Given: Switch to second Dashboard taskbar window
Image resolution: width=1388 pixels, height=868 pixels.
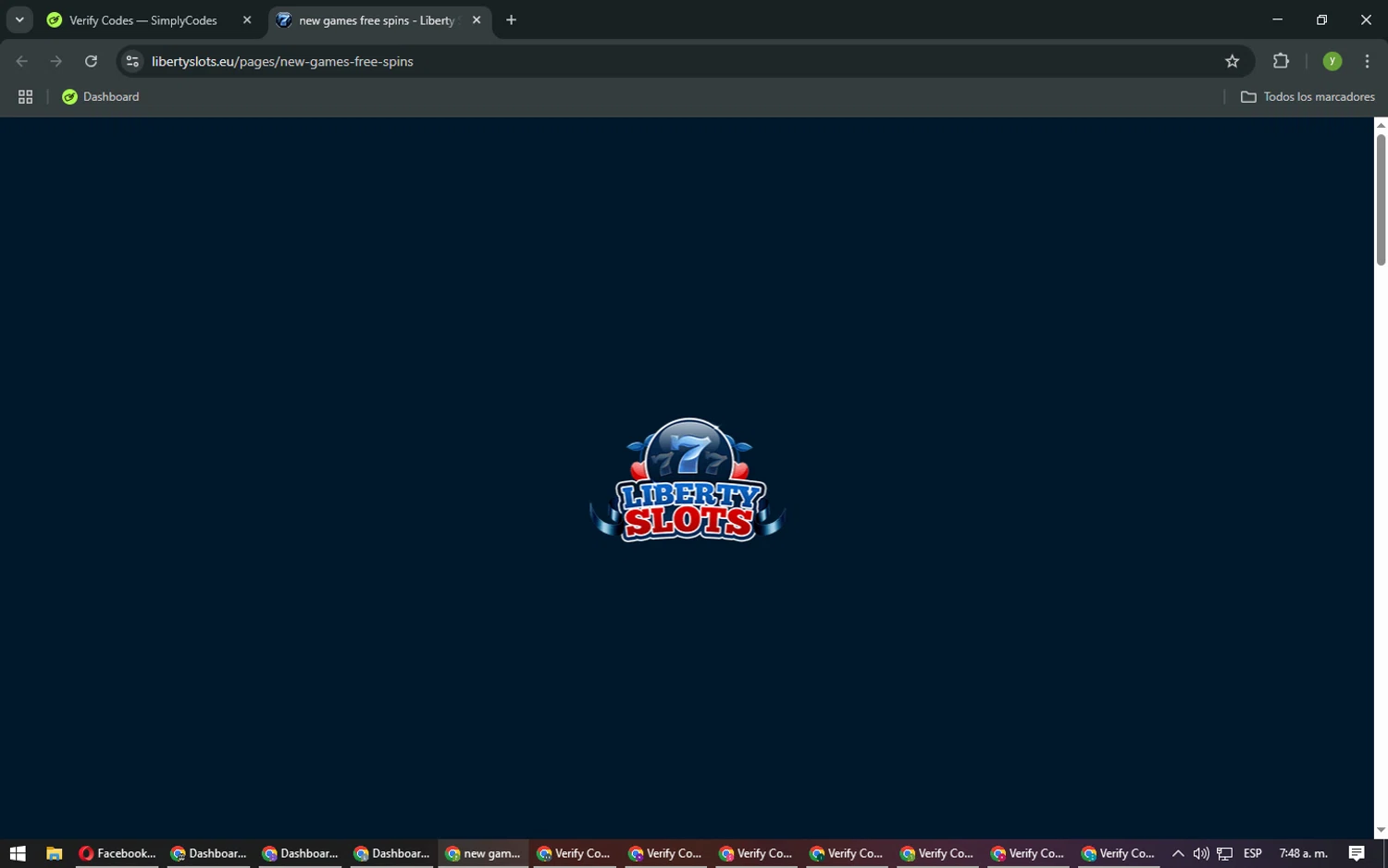Looking at the screenshot, I should [301, 853].
